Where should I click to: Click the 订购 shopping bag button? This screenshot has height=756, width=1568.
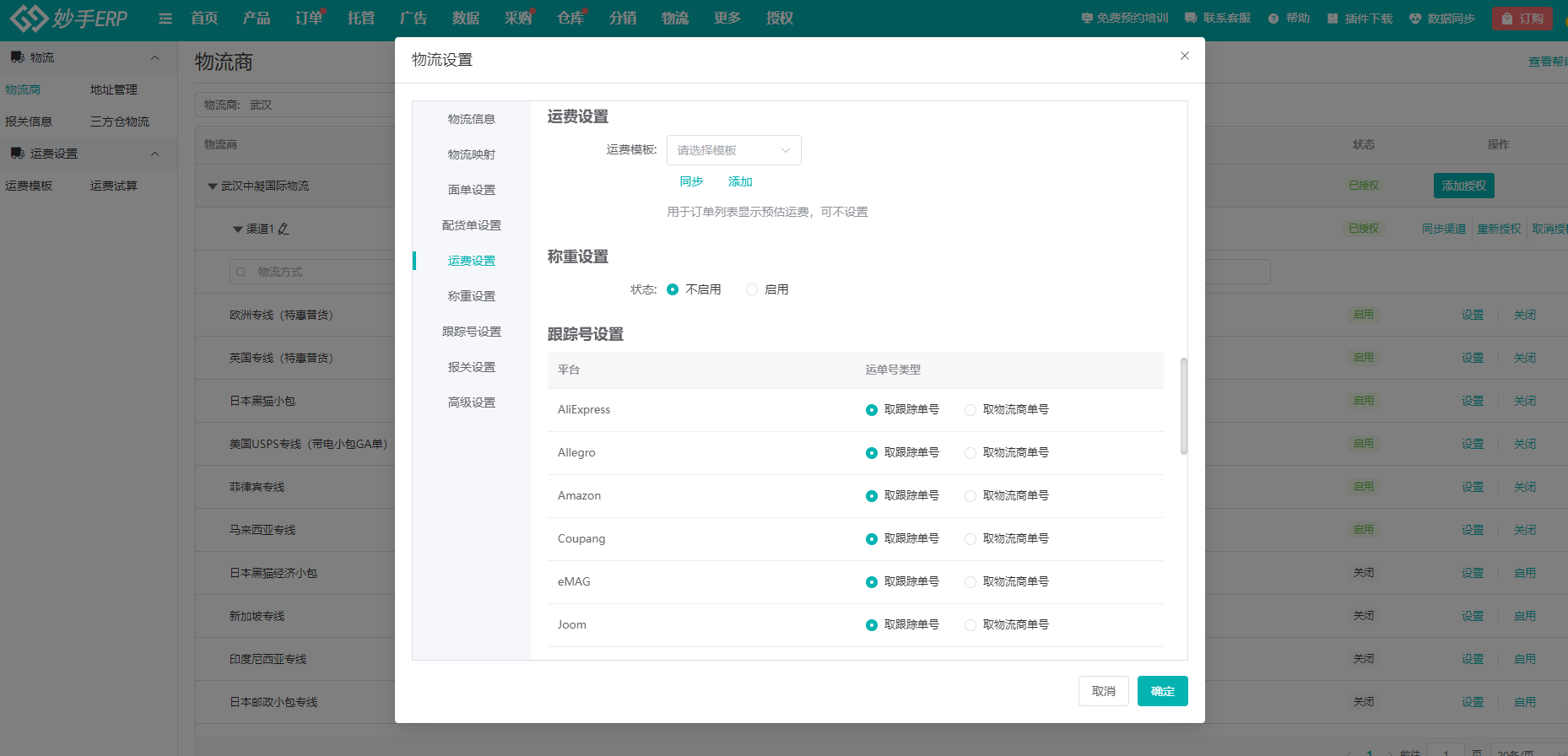(1522, 19)
